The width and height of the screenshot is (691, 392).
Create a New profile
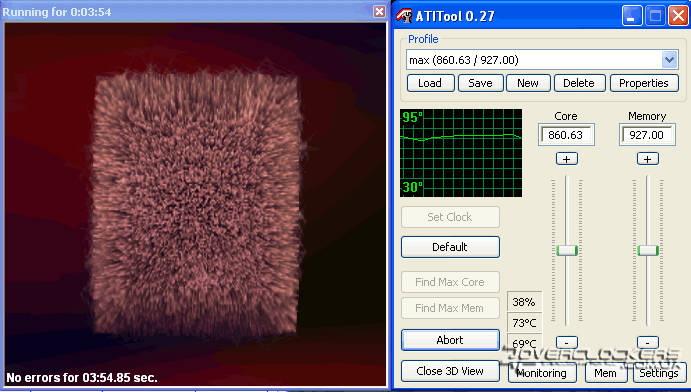(x=528, y=83)
